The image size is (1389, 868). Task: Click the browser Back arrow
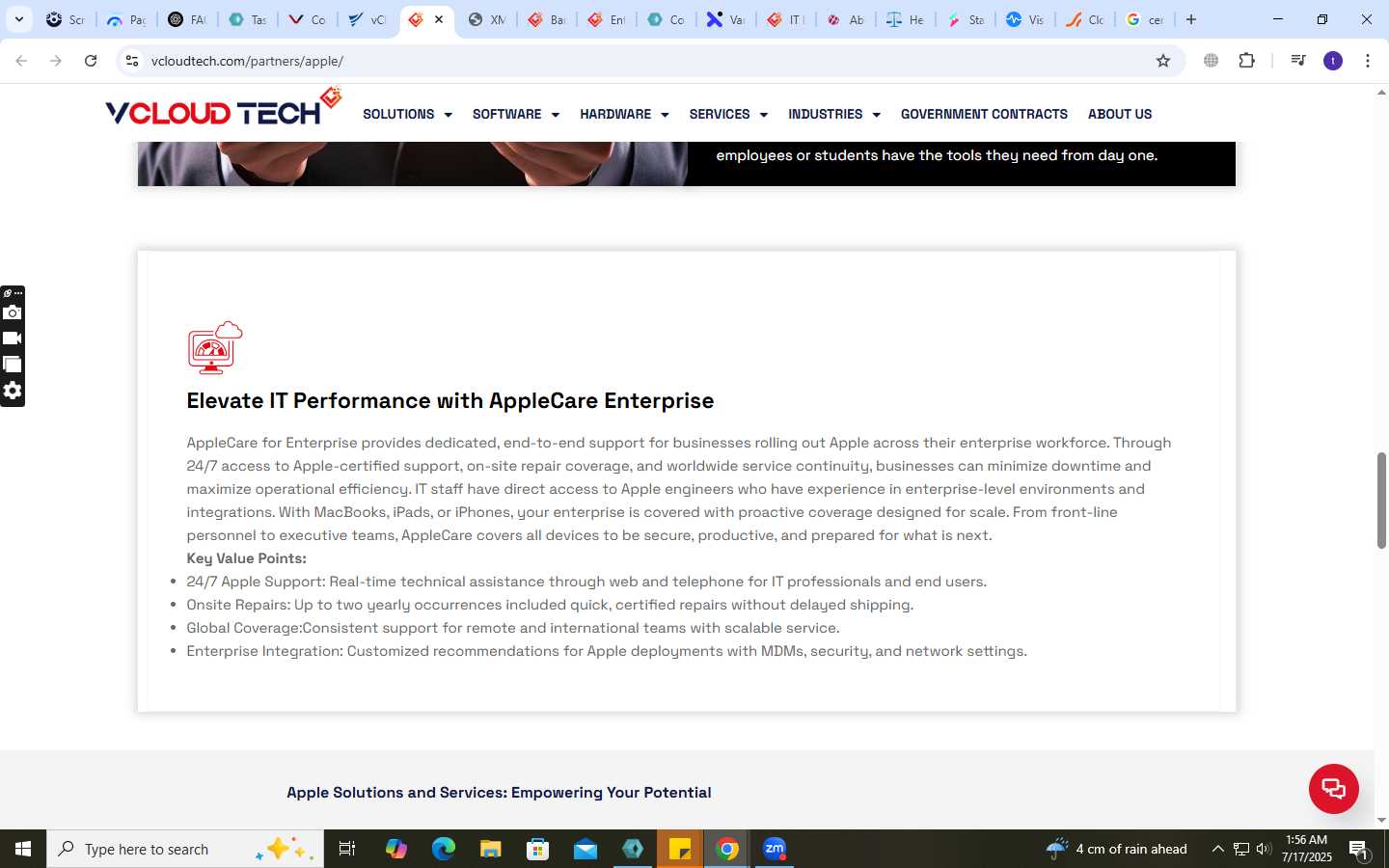(x=21, y=61)
